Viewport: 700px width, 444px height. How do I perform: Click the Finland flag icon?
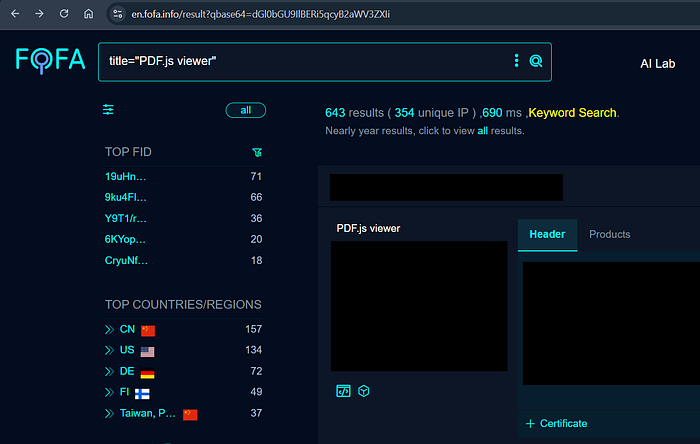pyautogui.click(x=142, y=394)
